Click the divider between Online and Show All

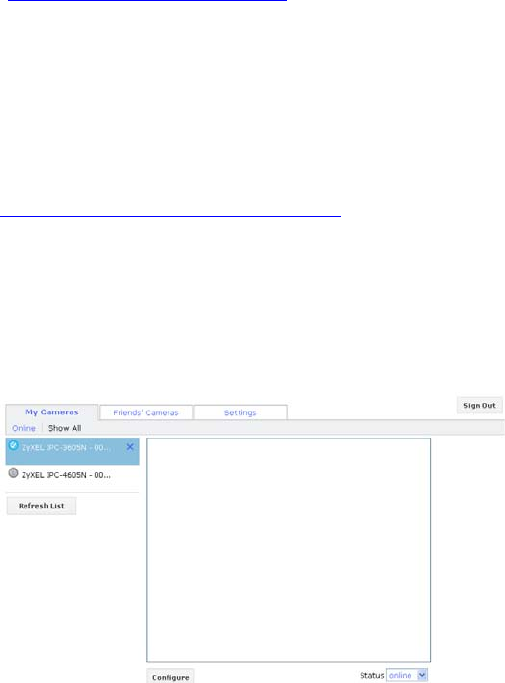pyautogui.click(x=42, y=428)
